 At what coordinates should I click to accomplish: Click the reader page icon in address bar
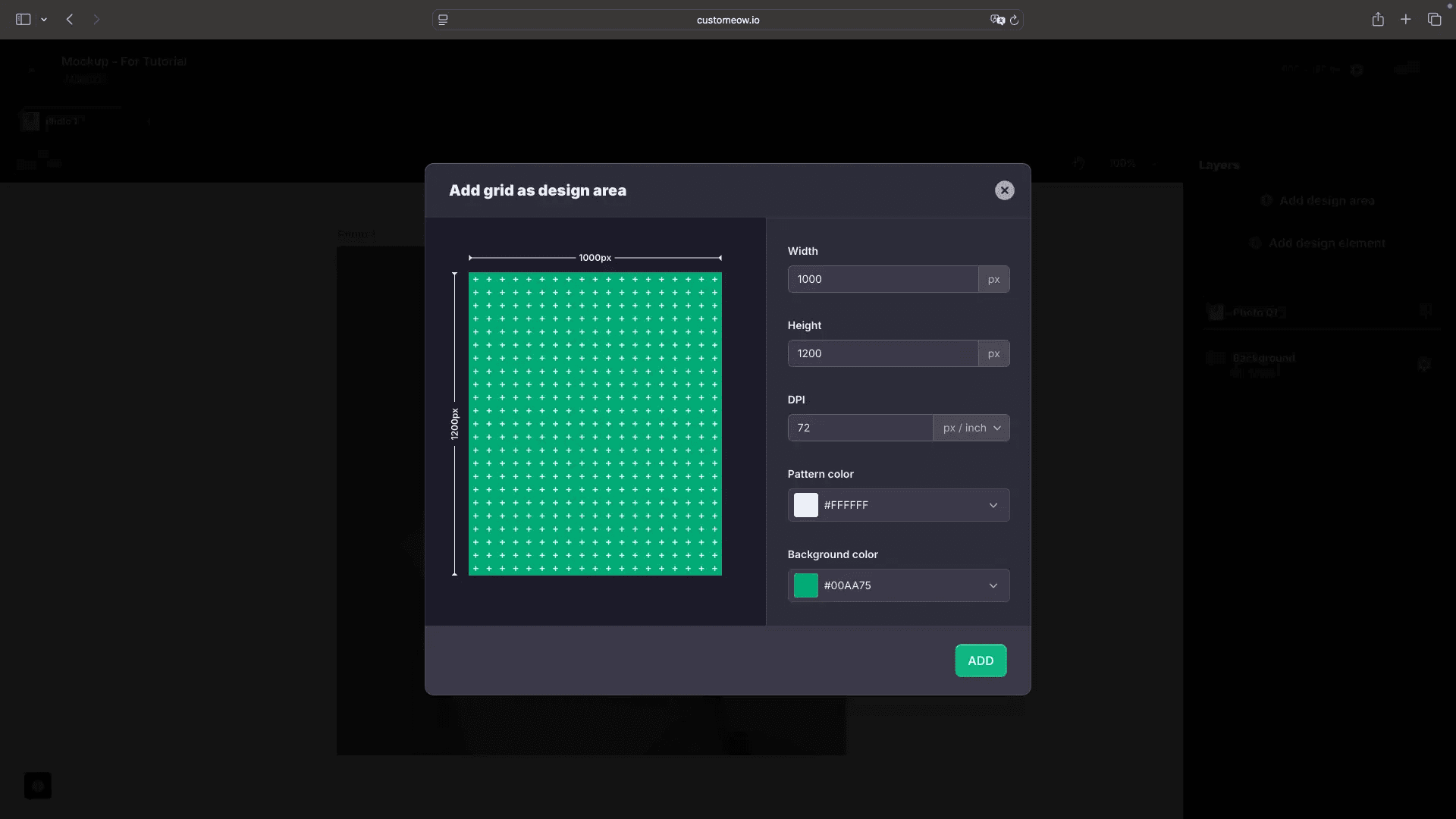[x=443, y=20]
